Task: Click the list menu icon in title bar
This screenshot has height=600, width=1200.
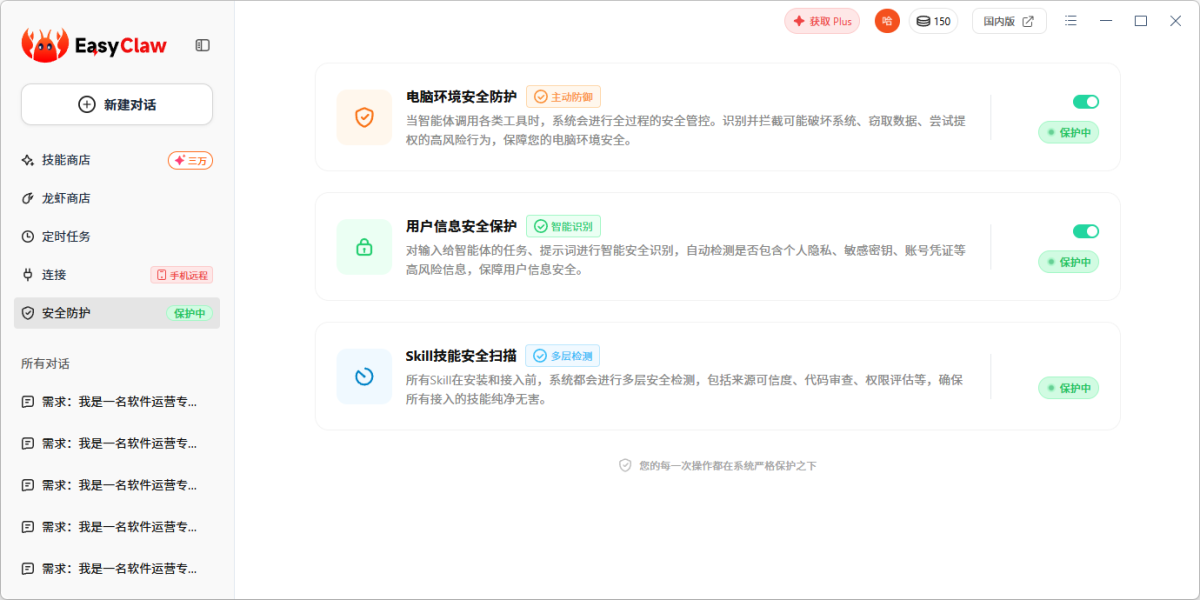Action: [x=1070, y=20]
